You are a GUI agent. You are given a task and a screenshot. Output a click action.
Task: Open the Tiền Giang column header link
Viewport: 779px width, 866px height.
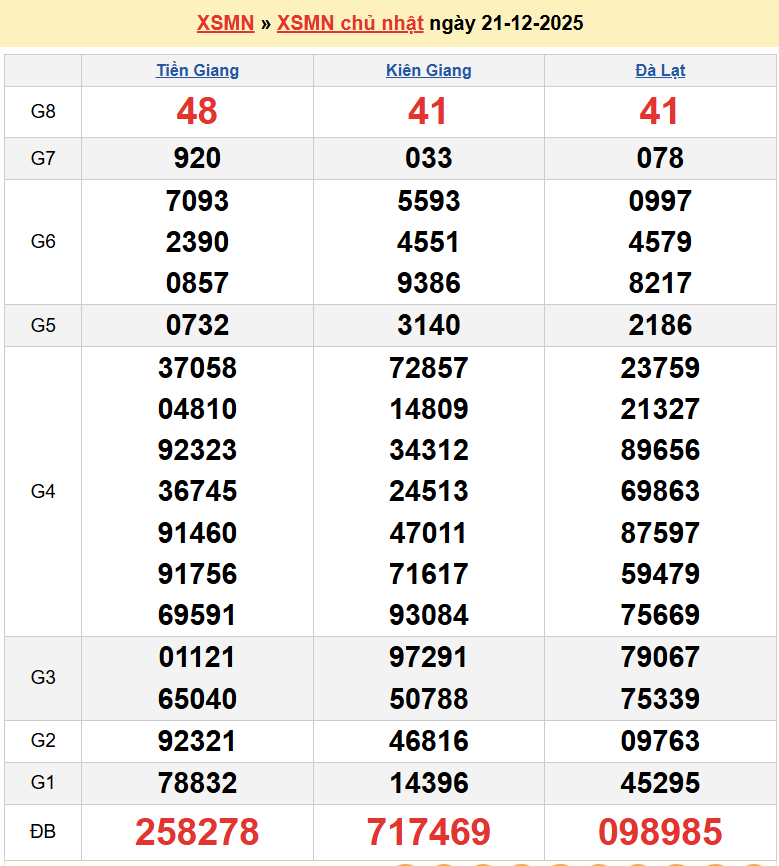coord(197,70)
